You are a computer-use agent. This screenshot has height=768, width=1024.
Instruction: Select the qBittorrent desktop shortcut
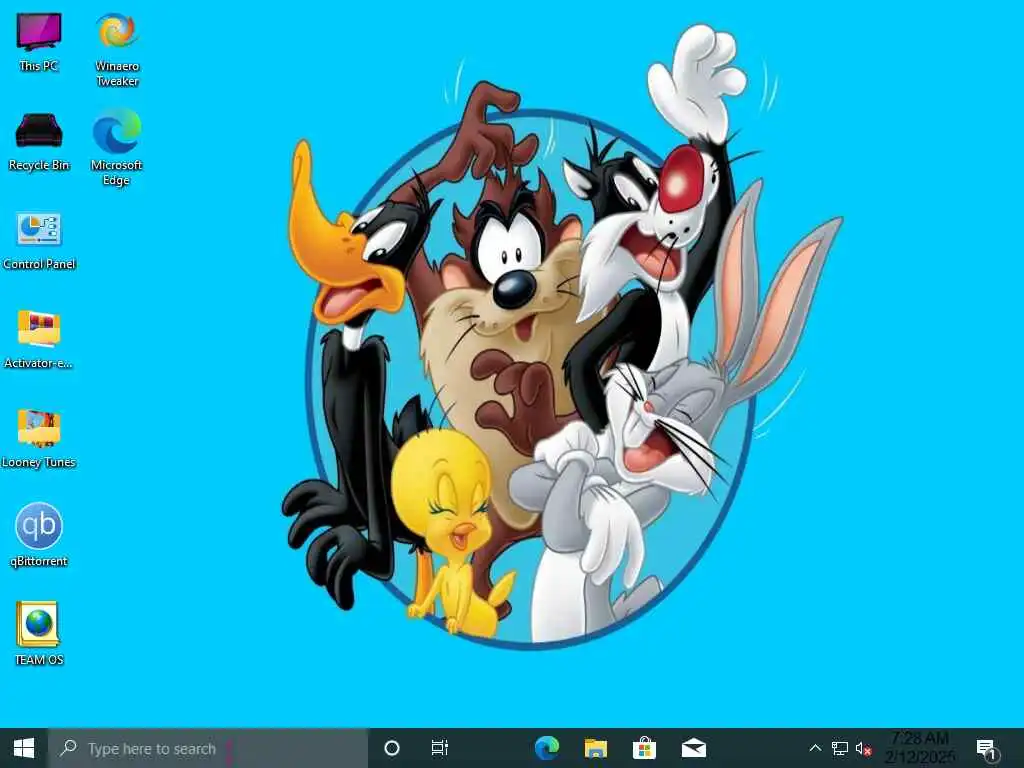click(39, 534)
